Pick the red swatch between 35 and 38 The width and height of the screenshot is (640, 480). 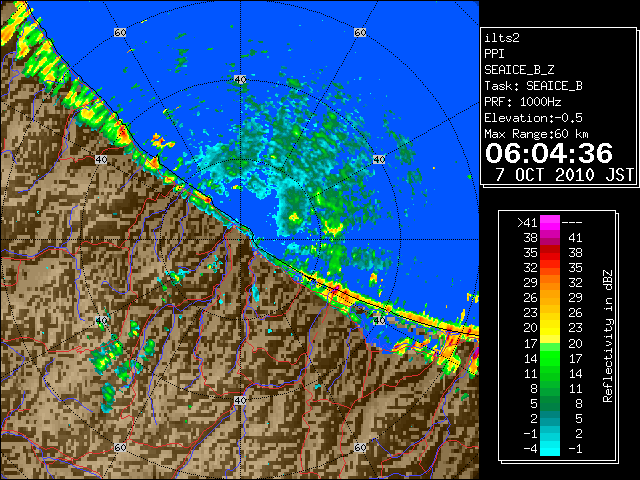[550, 253]
